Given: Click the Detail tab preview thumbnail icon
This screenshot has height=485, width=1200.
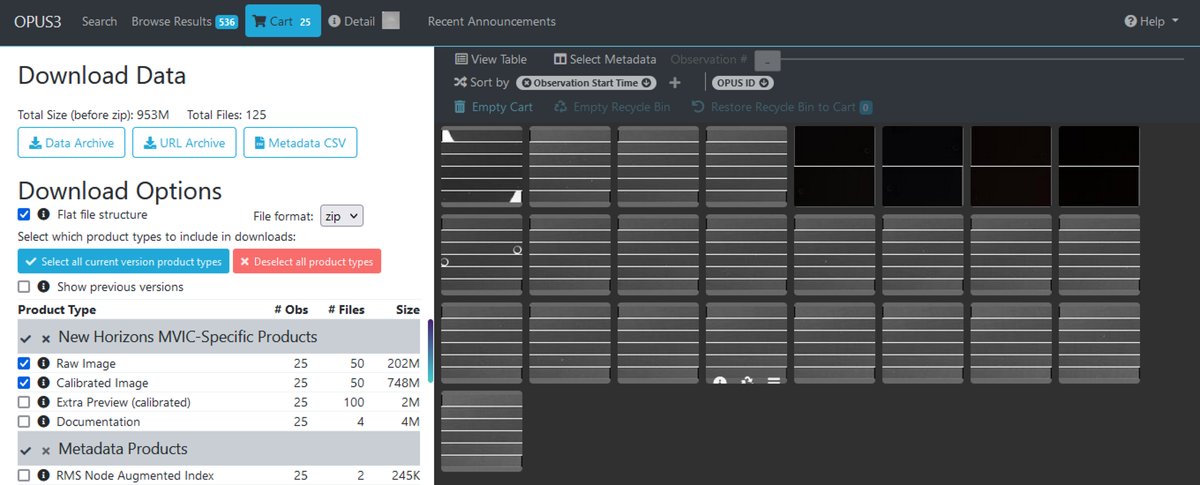Looking at the screenshot, I should tap(391, 20).
